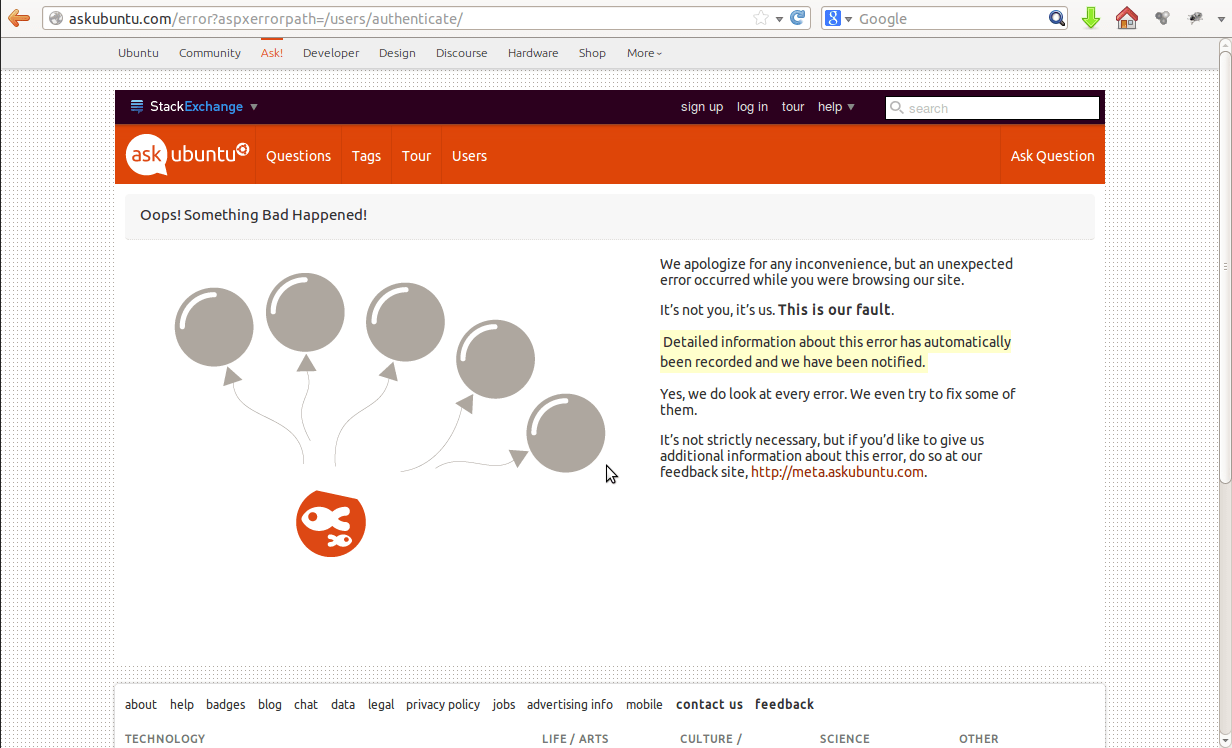
Task: Open the help dropdown in the header
Action: (836, 107)
